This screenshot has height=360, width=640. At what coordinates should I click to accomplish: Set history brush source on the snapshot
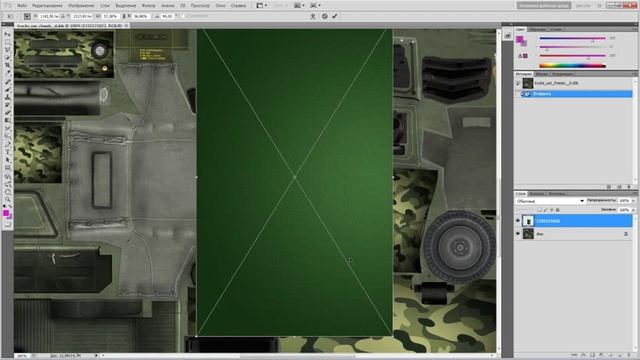point(518,83)
